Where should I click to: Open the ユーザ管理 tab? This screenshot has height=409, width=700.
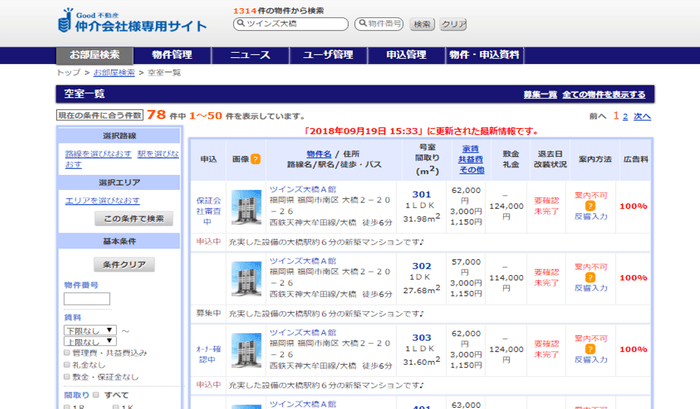tap(328, 55)
